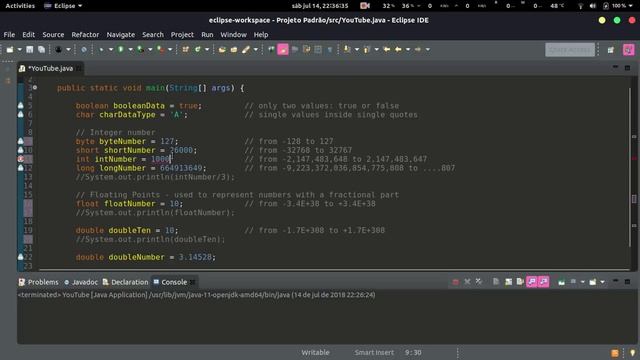
Task: Click the Next Annotation icon
Action: [347, 49]
